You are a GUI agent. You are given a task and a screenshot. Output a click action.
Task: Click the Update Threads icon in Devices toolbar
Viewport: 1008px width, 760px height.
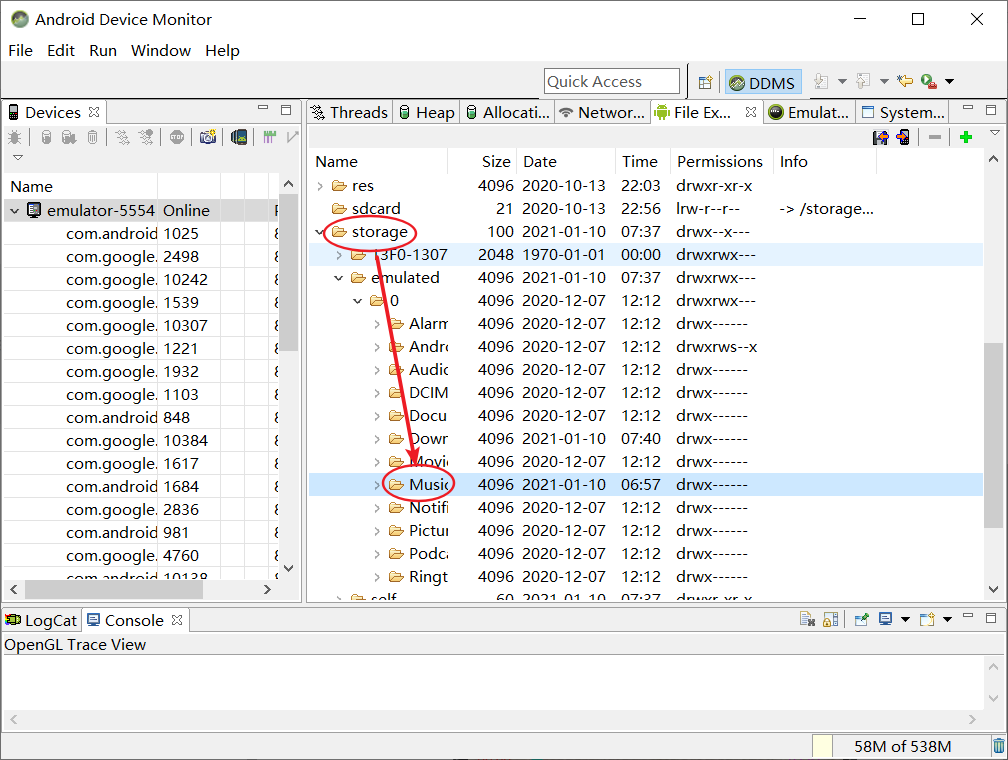122,137
